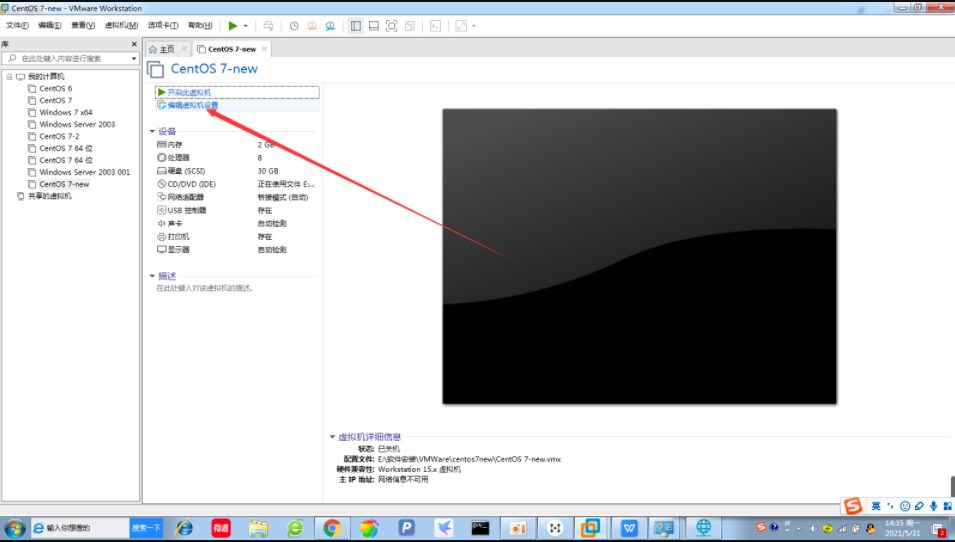Open the stretch display dropdown arrow
Image resolution: width=955 pixels, height=542 pixels.
pos(474,26)
